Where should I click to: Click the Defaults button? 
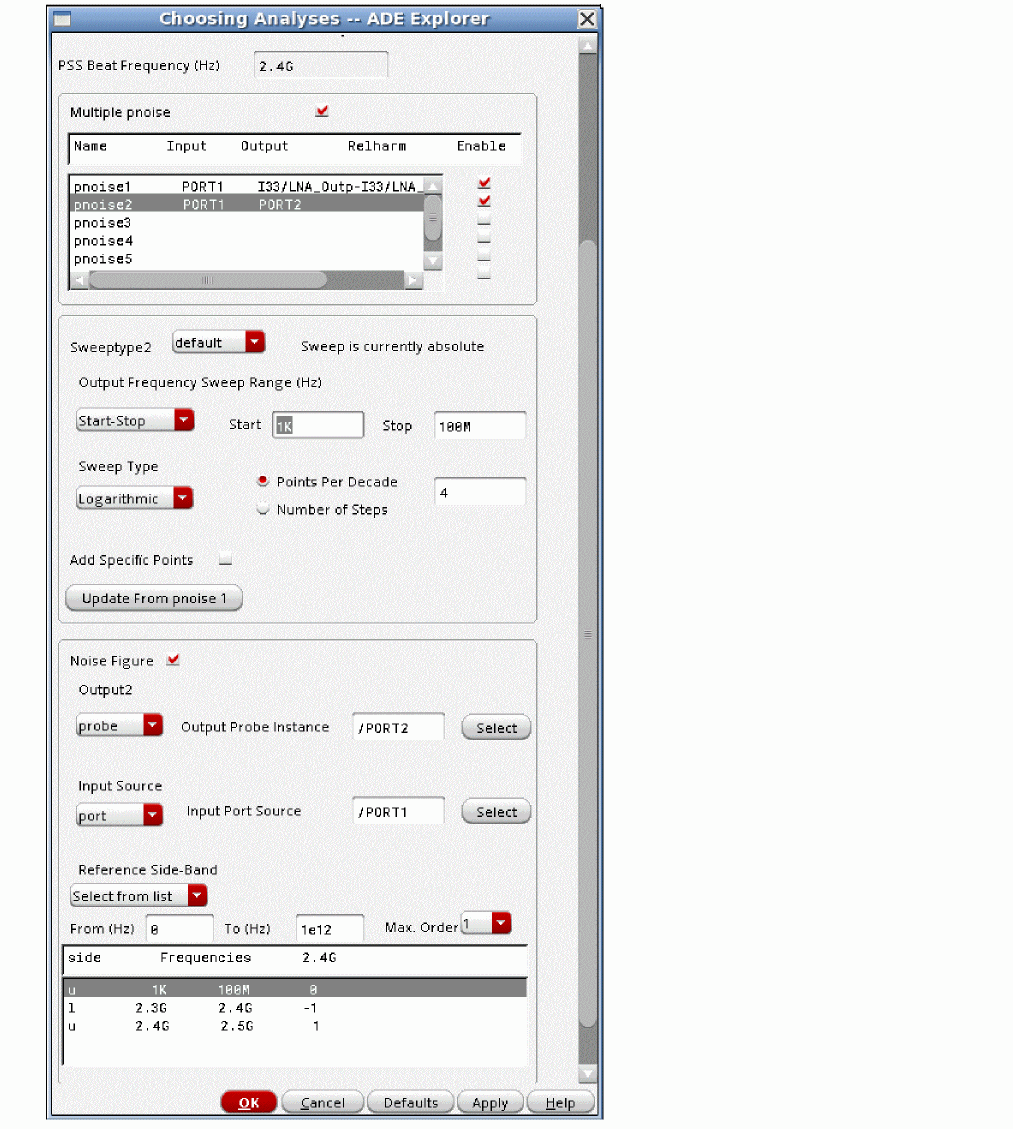coord(410,1102)
